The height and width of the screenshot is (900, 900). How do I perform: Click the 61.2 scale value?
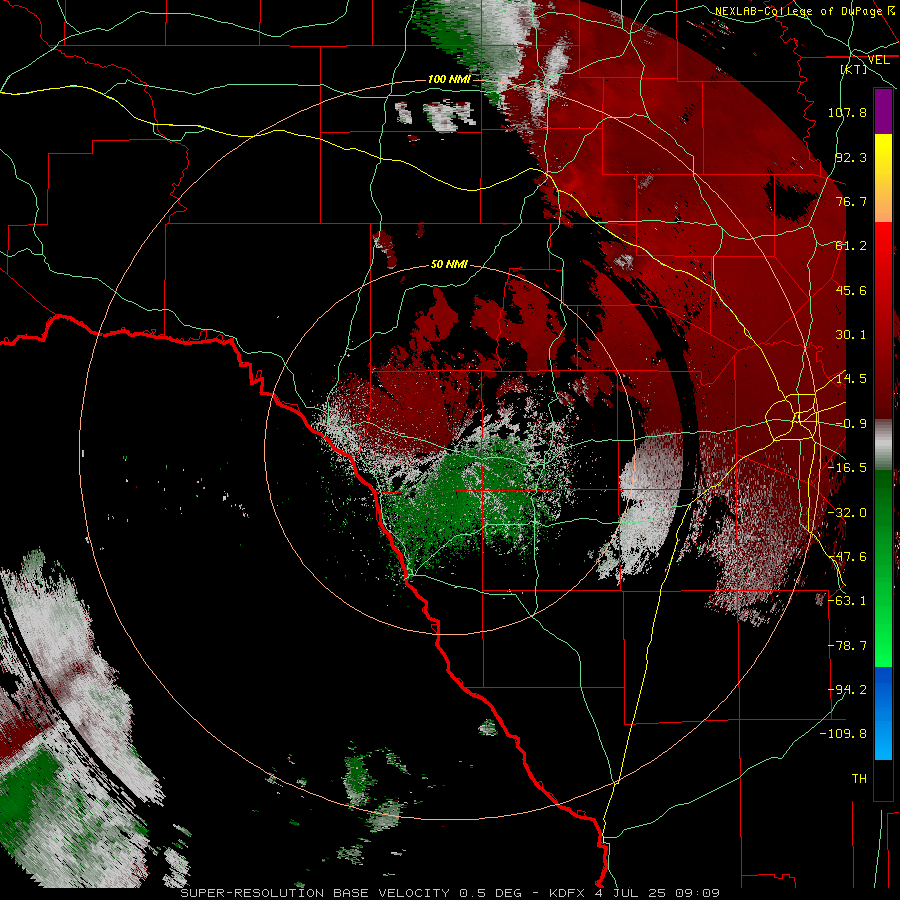[x=851, y=246]
